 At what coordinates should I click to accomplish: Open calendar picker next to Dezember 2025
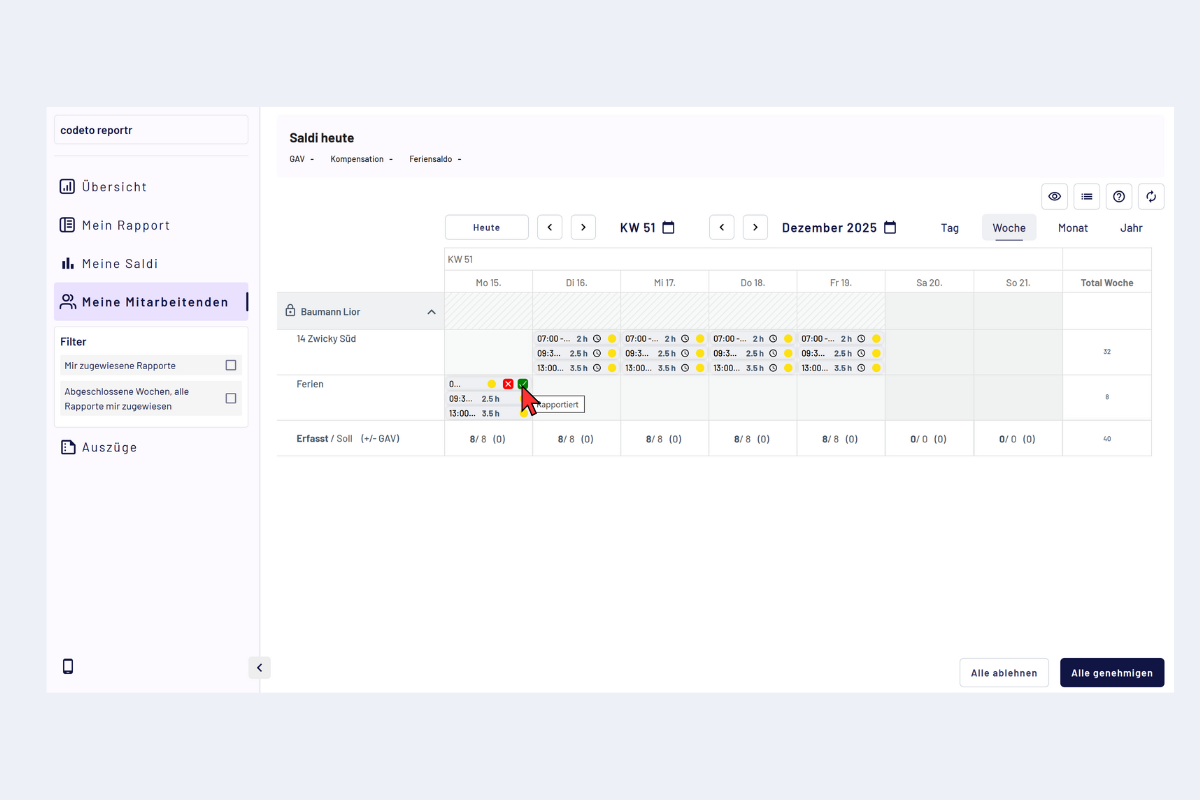coord(890,228)
